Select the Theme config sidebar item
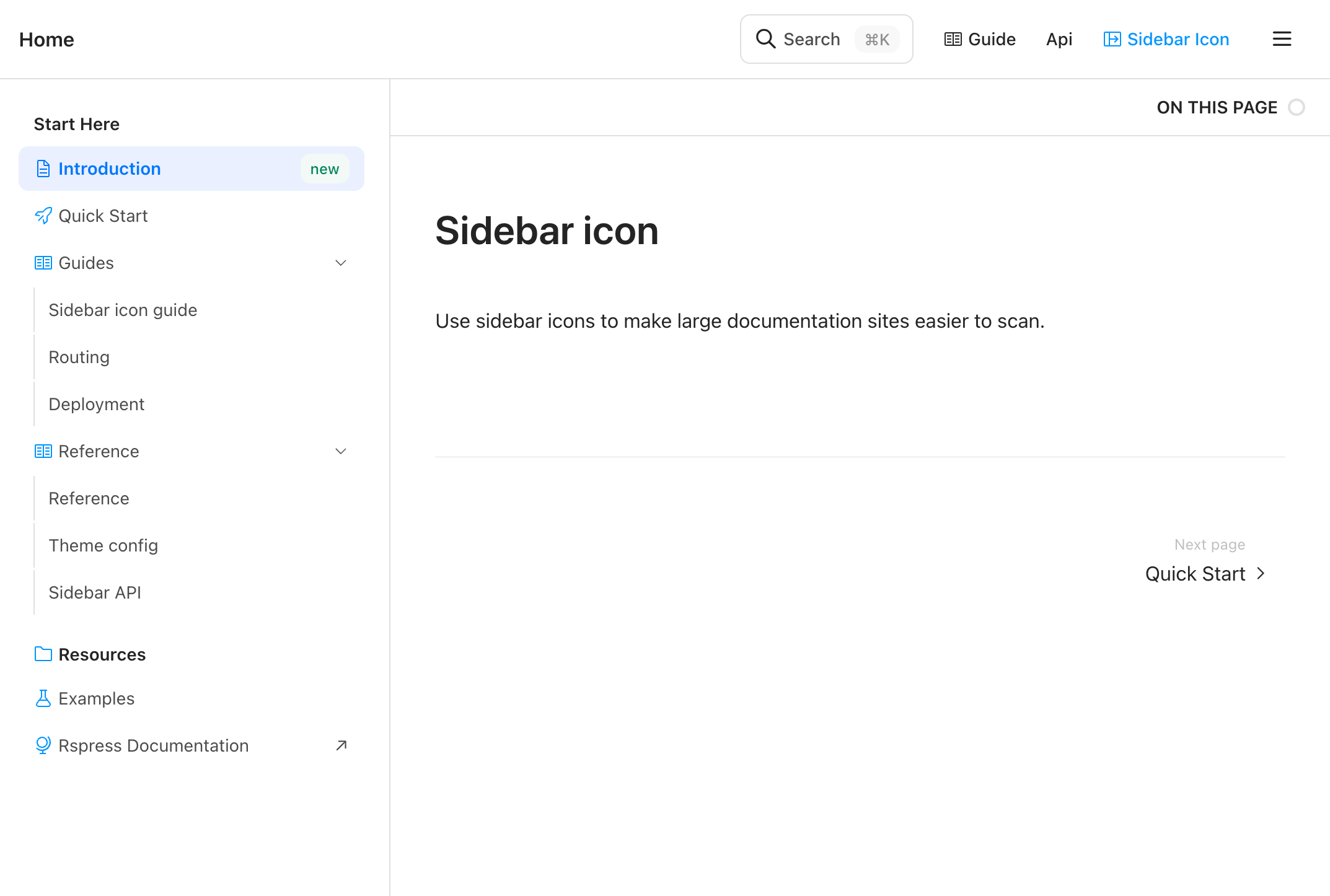 (x=103, y=545)
